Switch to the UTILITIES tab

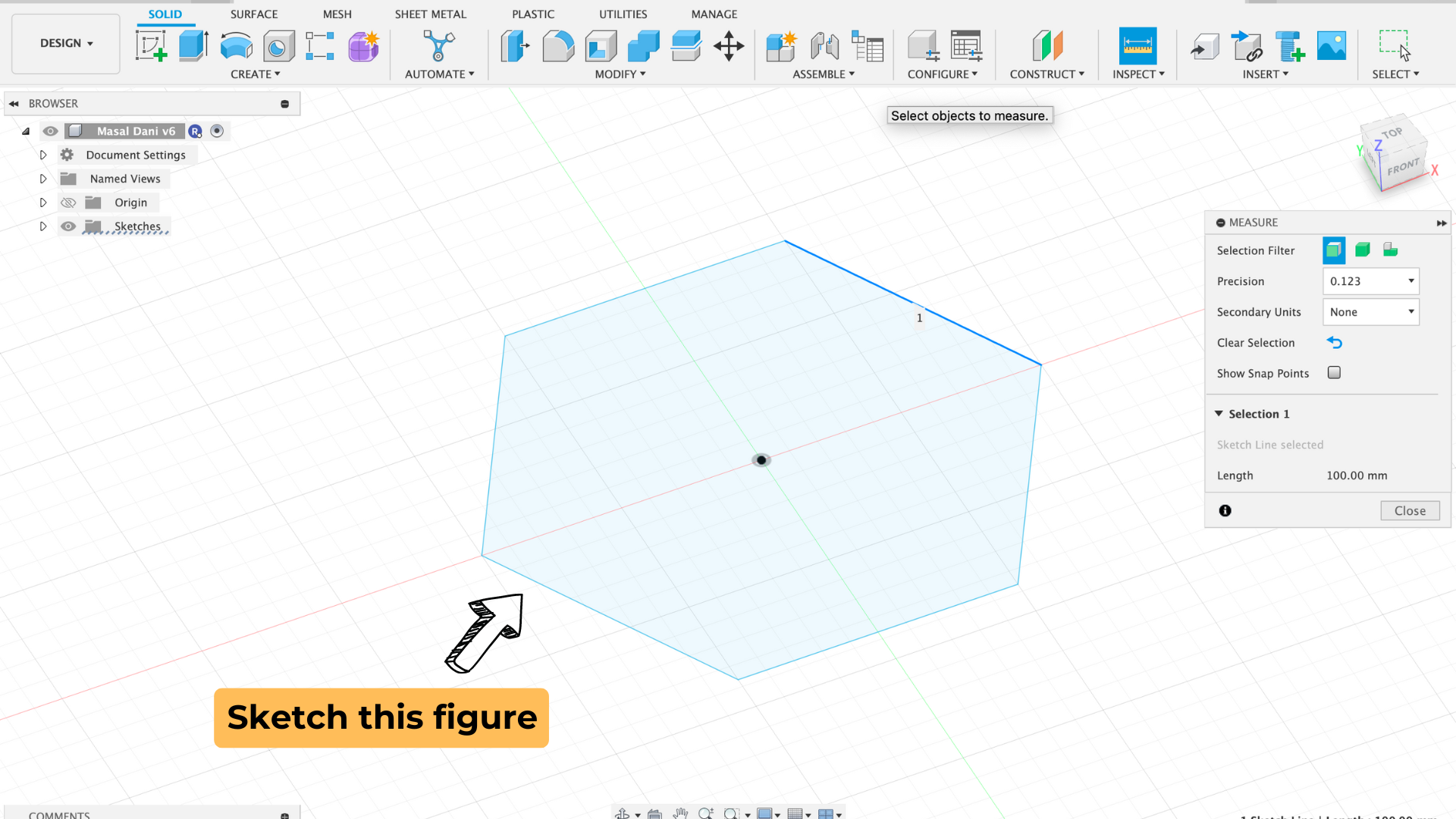[623, 14]
